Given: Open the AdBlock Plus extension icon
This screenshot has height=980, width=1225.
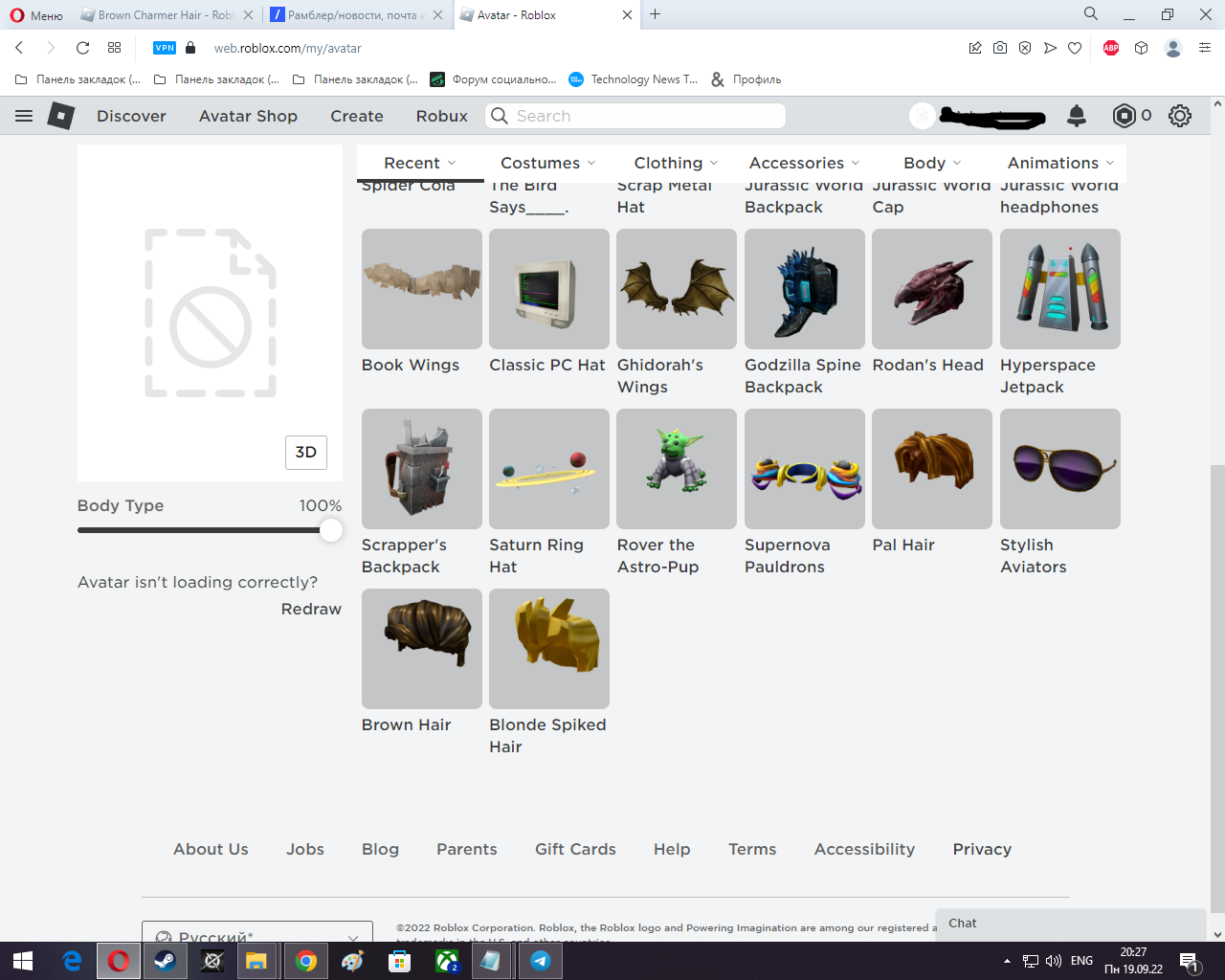Looking at the screenshot, I should tap(1111, 48).
